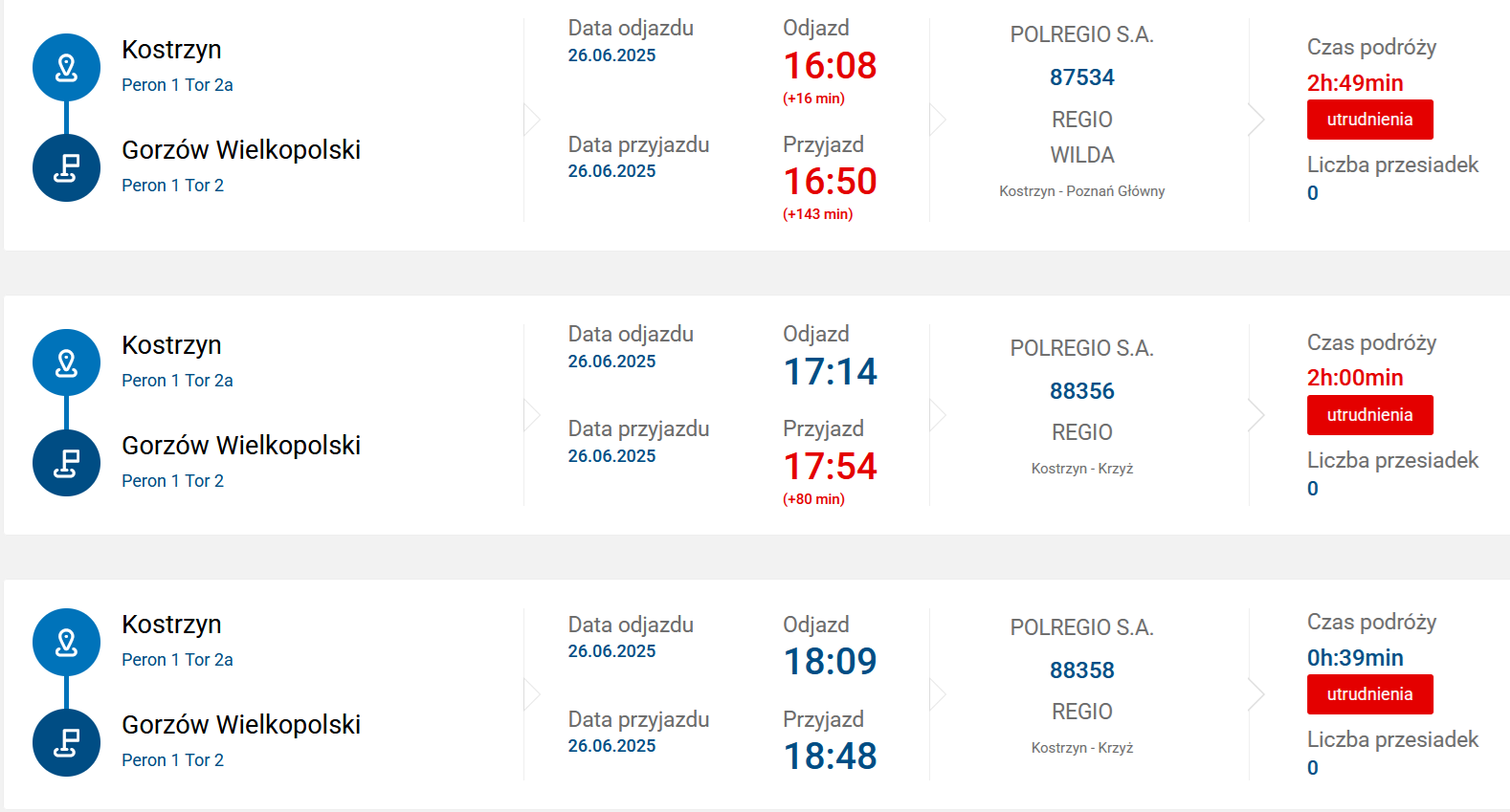
Task: Expand the chevron left of 18:09 departure date
Action: (533, 694)
